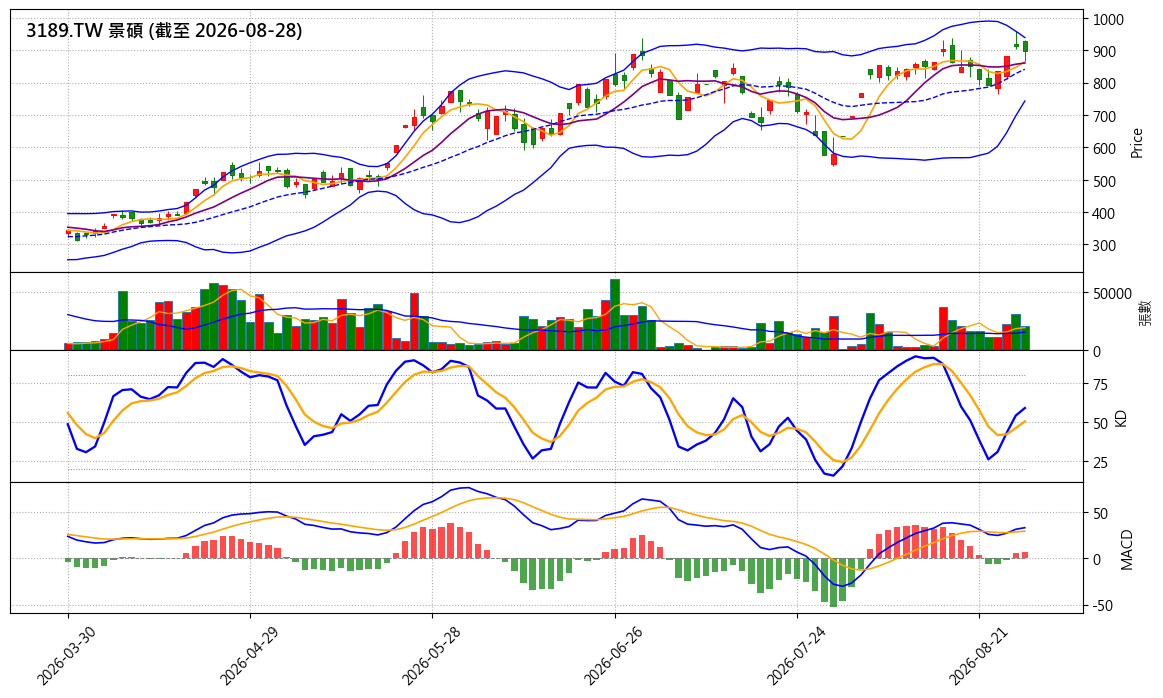Click the MACD axis tick label 0
The height and width of the screenshot is (698, 1163).
1097,559
